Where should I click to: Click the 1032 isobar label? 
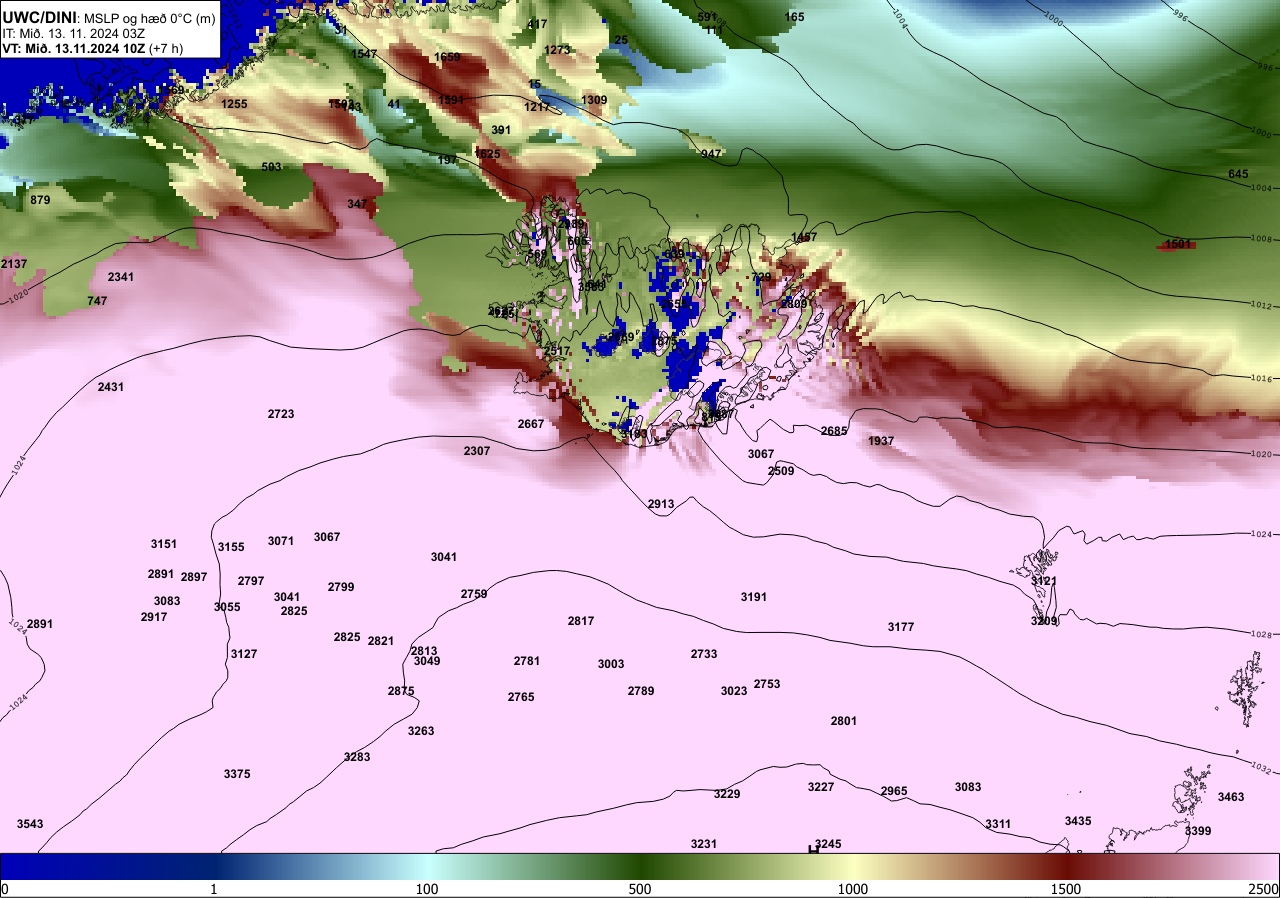click(x=1261, y=769)
